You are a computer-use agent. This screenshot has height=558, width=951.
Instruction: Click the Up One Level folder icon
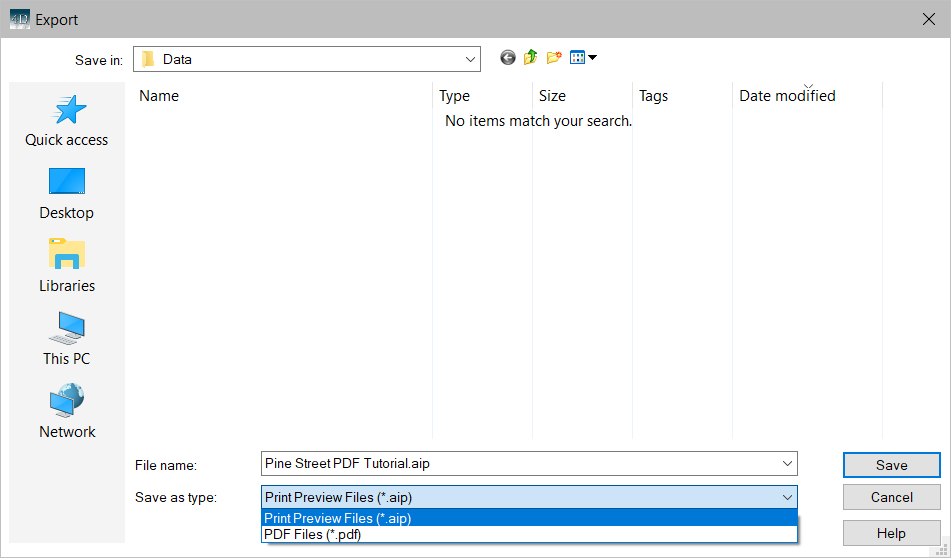pyautogui.click(x=531, y=58)
